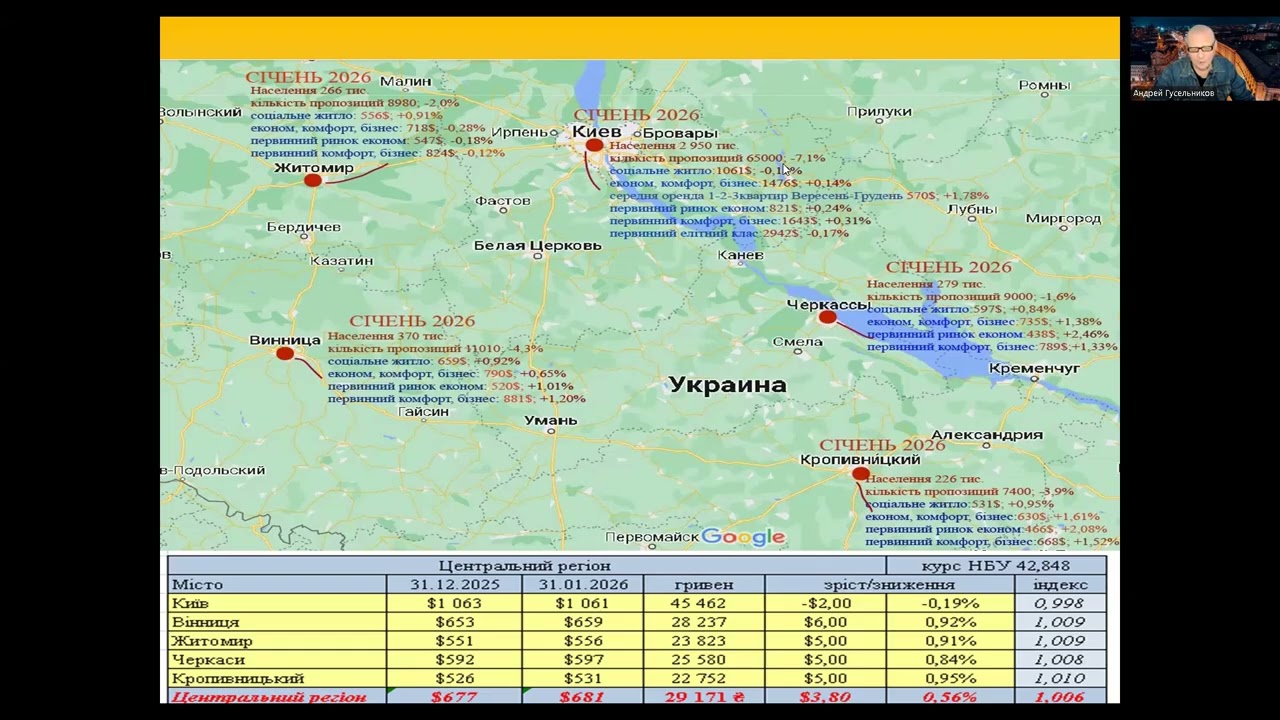
Task: Click the 23 823 cell in Житомир row
Action: coord(704,641)
